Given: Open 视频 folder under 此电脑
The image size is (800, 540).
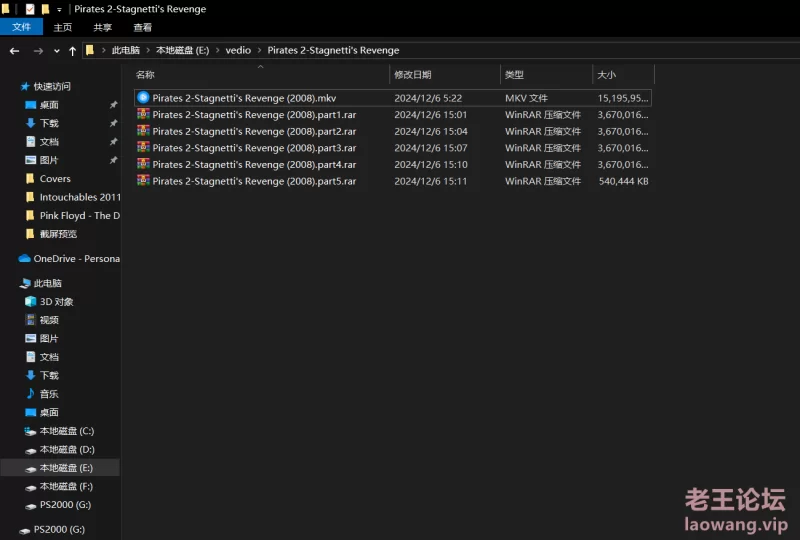Looking at the screenshot, I should tap(49, 320).
